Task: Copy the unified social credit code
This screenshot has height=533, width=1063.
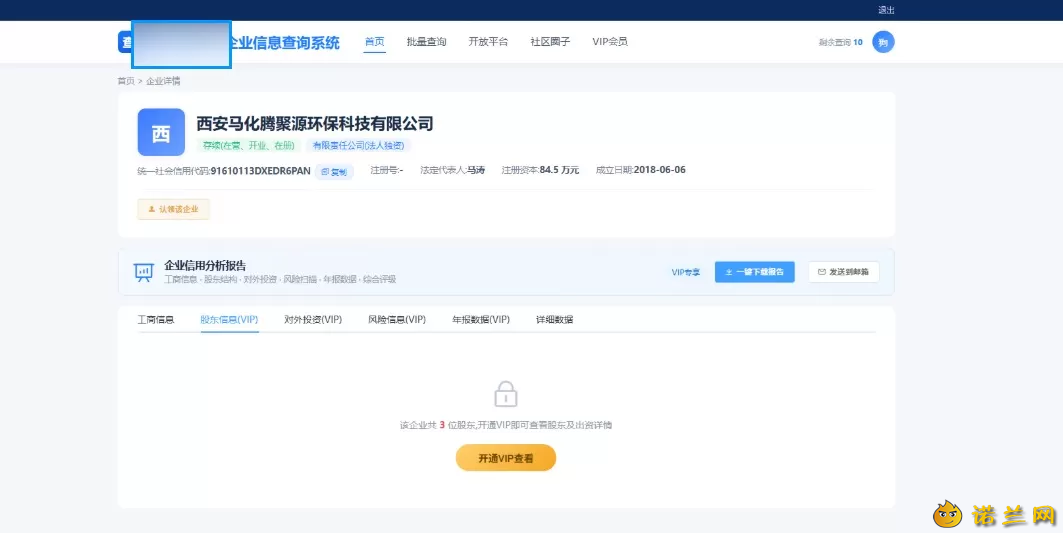Action: 334,172
